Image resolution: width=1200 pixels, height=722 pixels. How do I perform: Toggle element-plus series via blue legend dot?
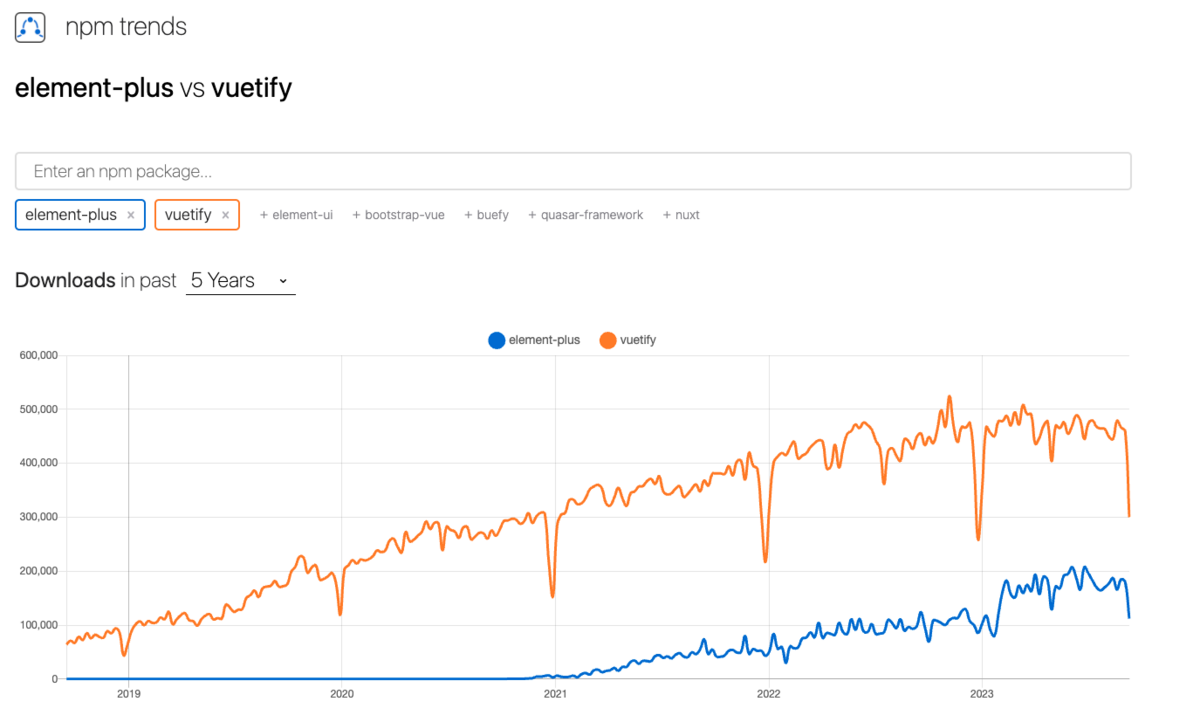click(497, 340)
